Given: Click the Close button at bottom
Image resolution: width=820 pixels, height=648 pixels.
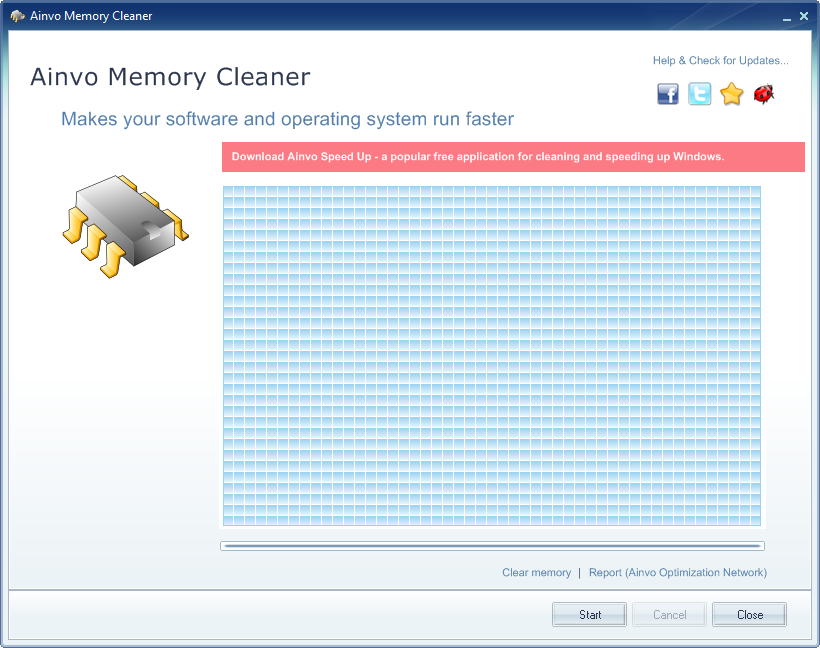Looking at the screenshot, I should [749, 615].
